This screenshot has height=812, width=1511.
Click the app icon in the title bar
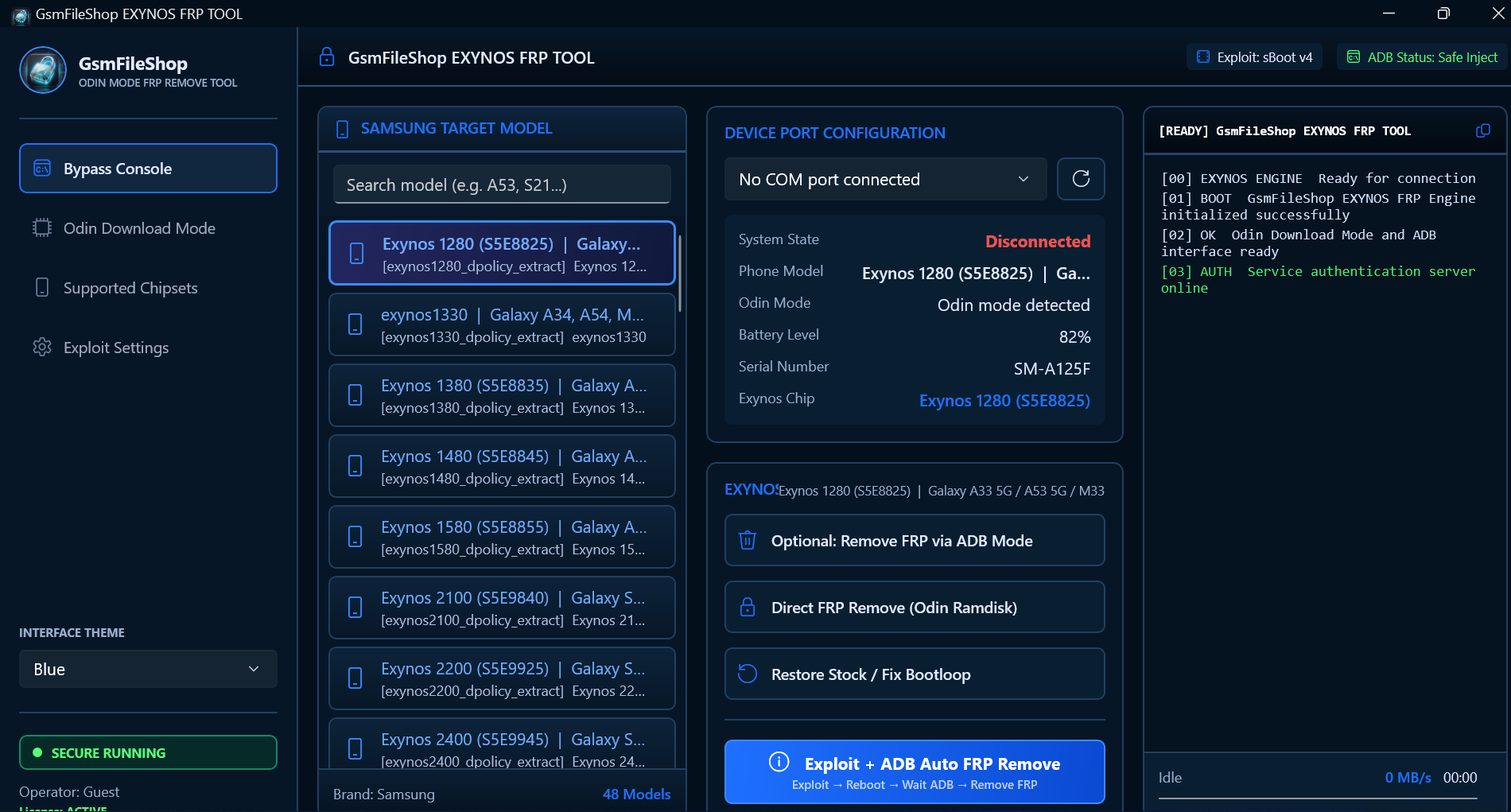[x=21, y=15]
